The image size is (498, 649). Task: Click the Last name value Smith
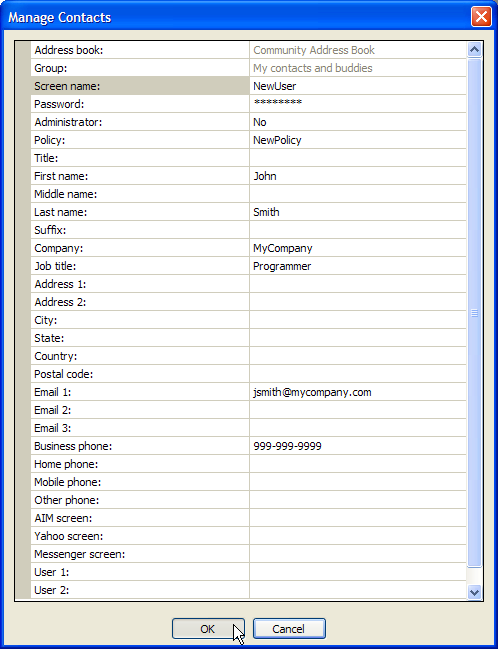pos(358,212)
